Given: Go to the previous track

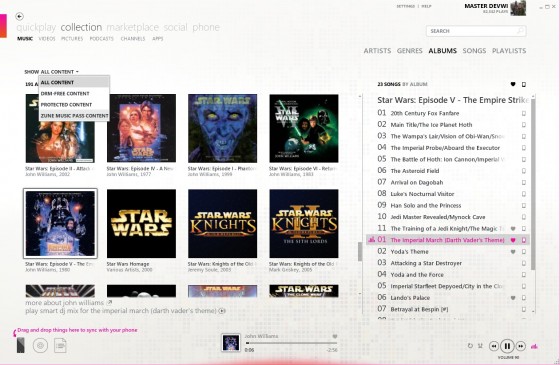Looking at the screenshot, I should (x=494, y=346).
